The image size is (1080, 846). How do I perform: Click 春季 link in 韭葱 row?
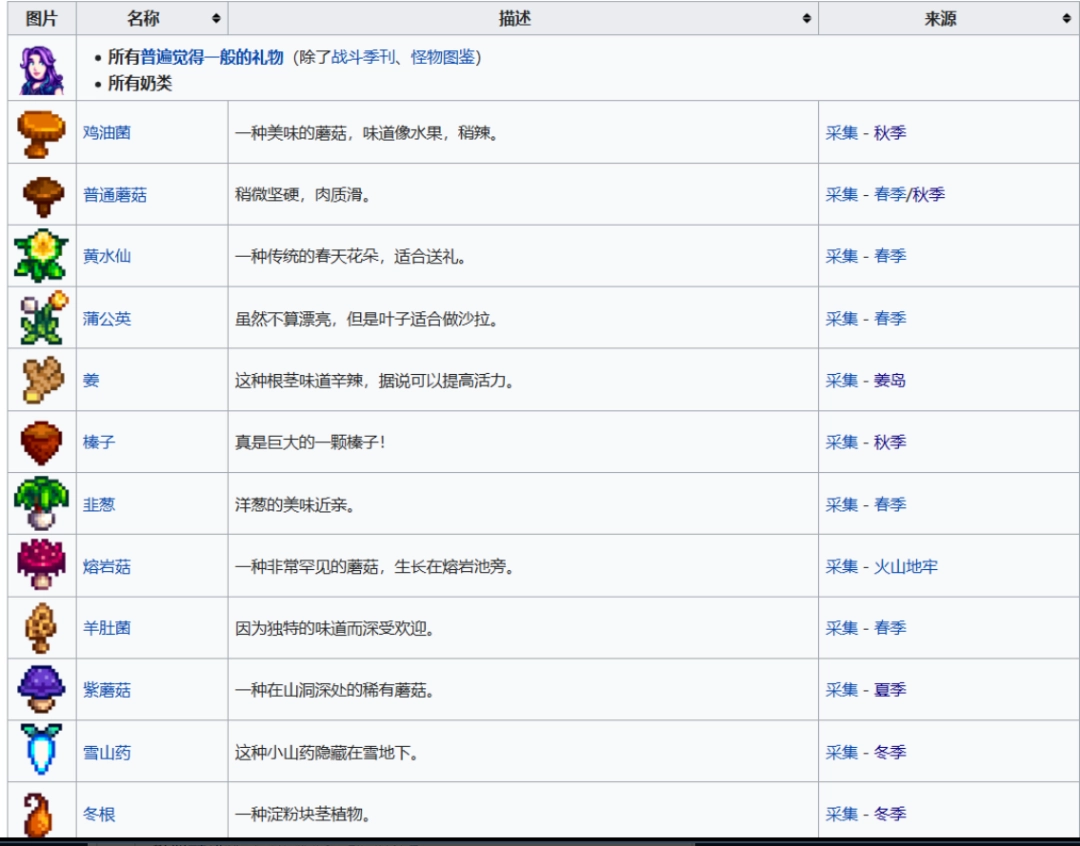[890, 504]
